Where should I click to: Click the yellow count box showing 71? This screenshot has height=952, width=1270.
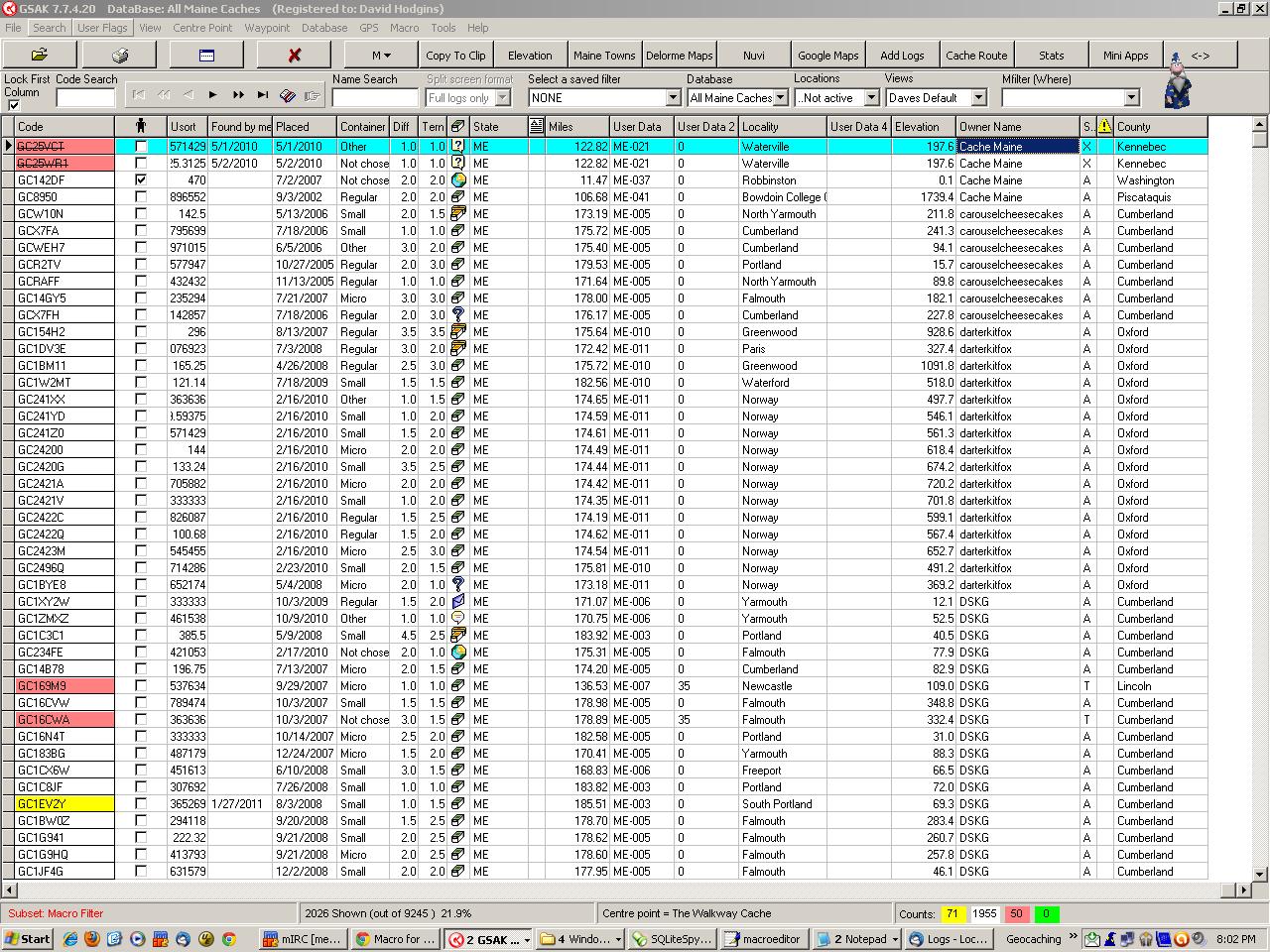pos(952,914)
